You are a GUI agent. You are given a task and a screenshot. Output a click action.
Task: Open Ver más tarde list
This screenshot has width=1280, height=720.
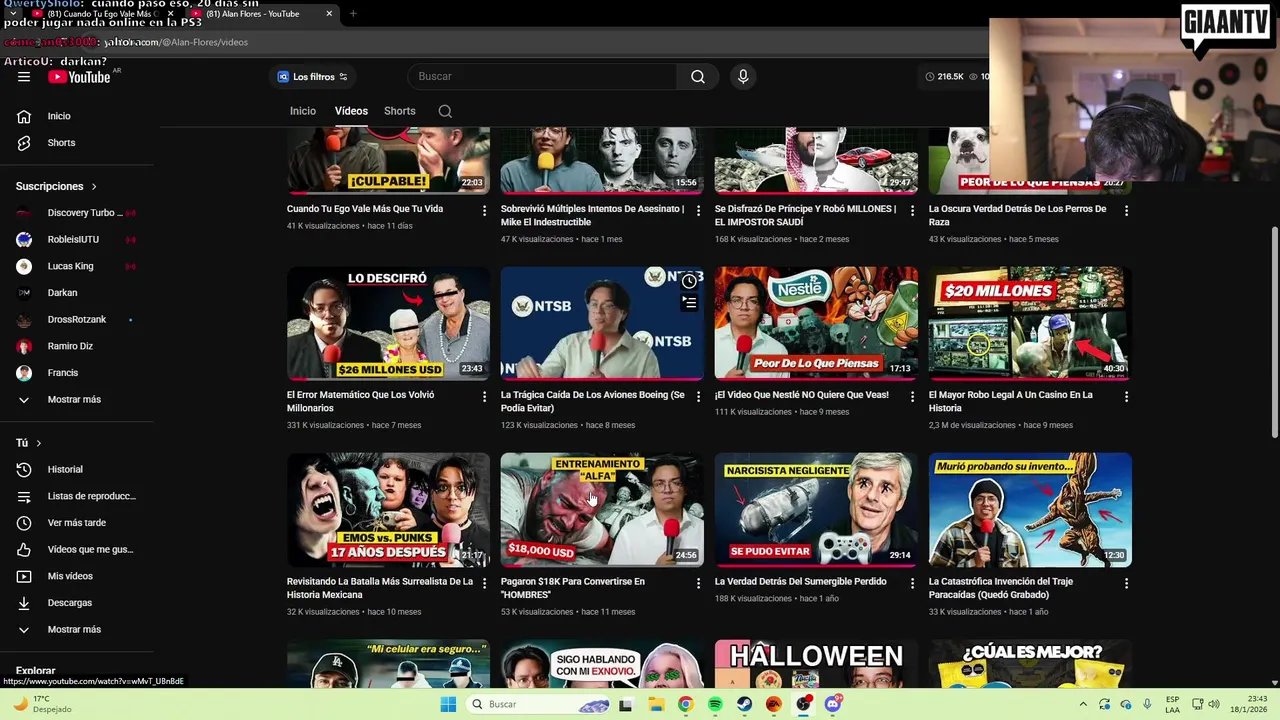[77, 523]
